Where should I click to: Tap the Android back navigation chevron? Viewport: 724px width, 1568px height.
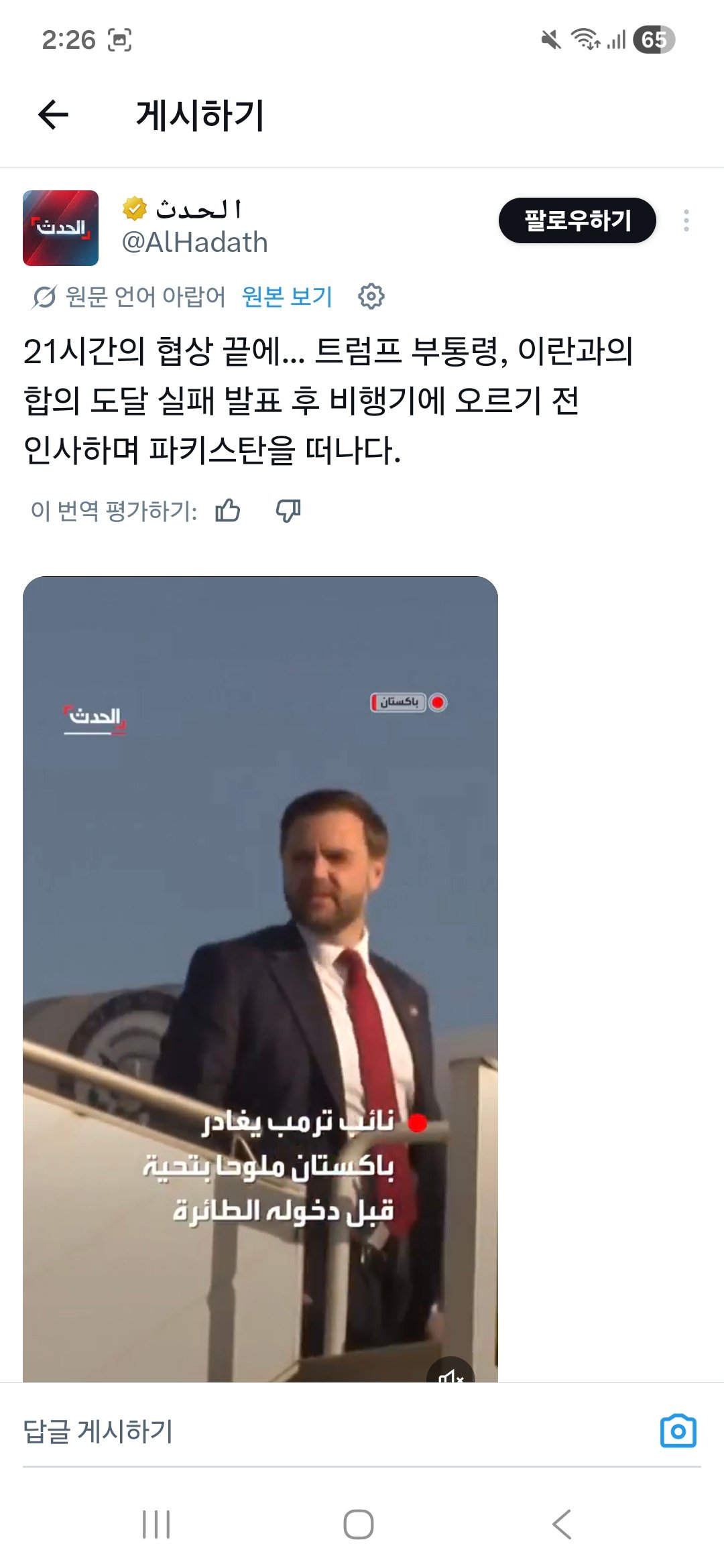click(x=562, y=1524)
